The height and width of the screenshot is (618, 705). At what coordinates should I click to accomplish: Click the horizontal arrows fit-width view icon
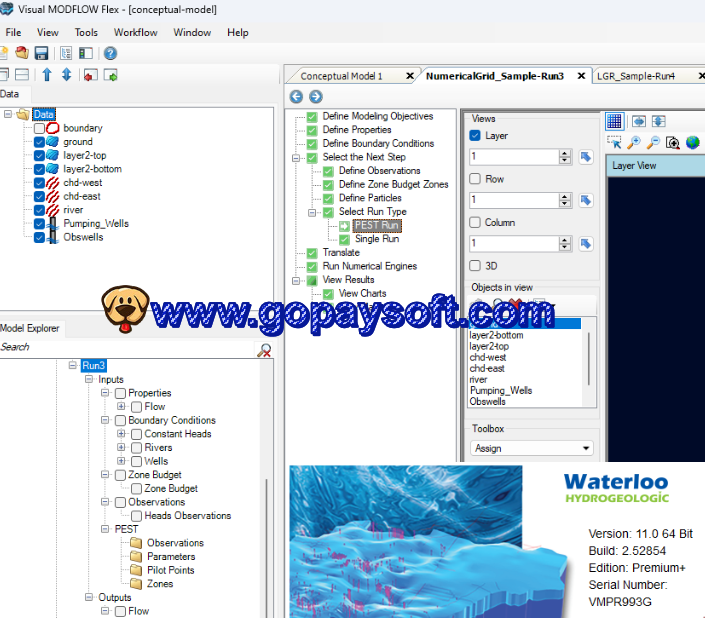pyautogui.click(x=638, y=121)
